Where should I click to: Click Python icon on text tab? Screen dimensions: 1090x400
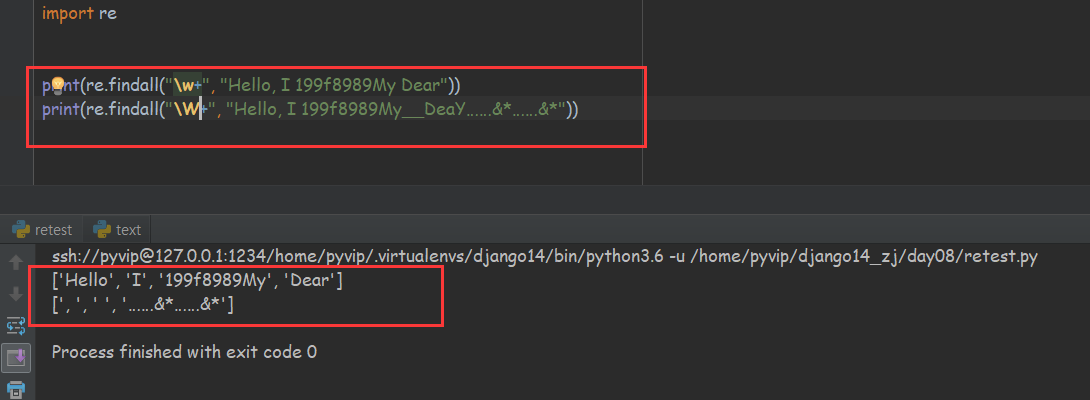(102, 230)
